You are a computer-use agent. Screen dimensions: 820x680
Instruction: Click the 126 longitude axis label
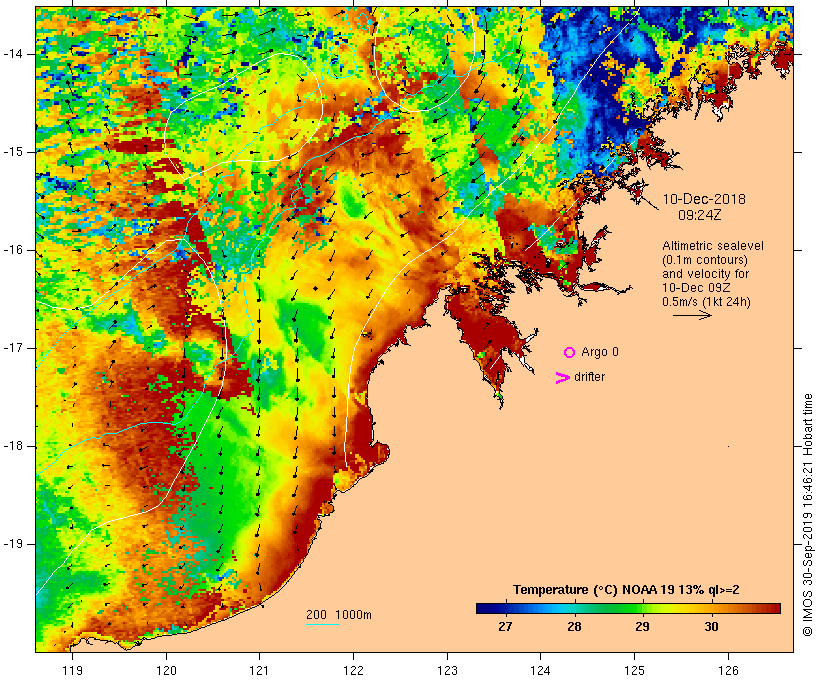(728, 671)
